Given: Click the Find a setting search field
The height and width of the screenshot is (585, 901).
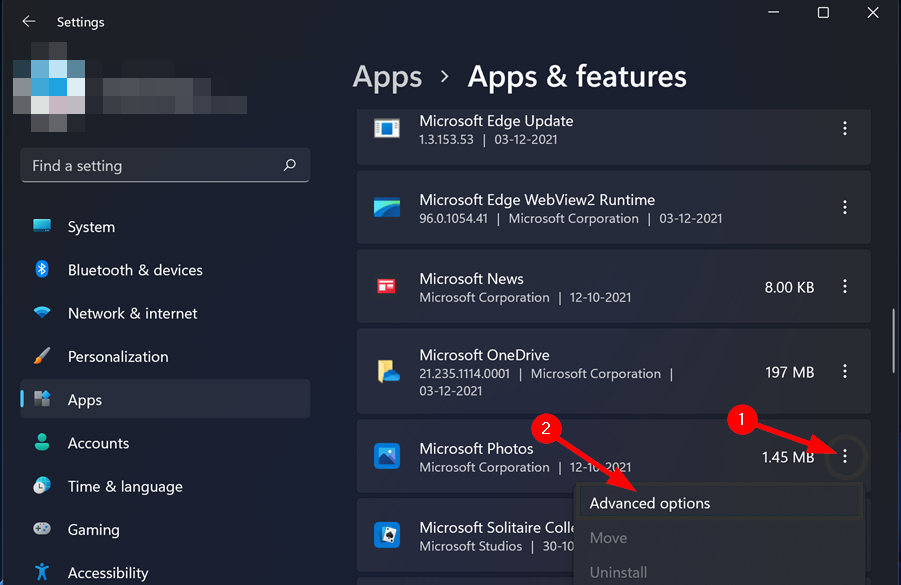Looking at the screenshot, I should (165, 165).
